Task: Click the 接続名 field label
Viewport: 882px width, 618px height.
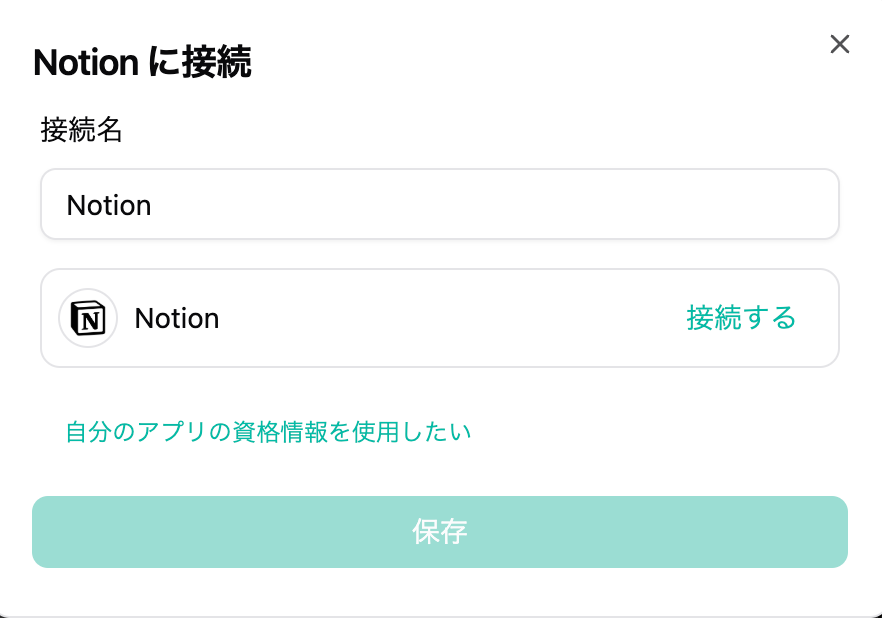Action: tap(82, 130)
